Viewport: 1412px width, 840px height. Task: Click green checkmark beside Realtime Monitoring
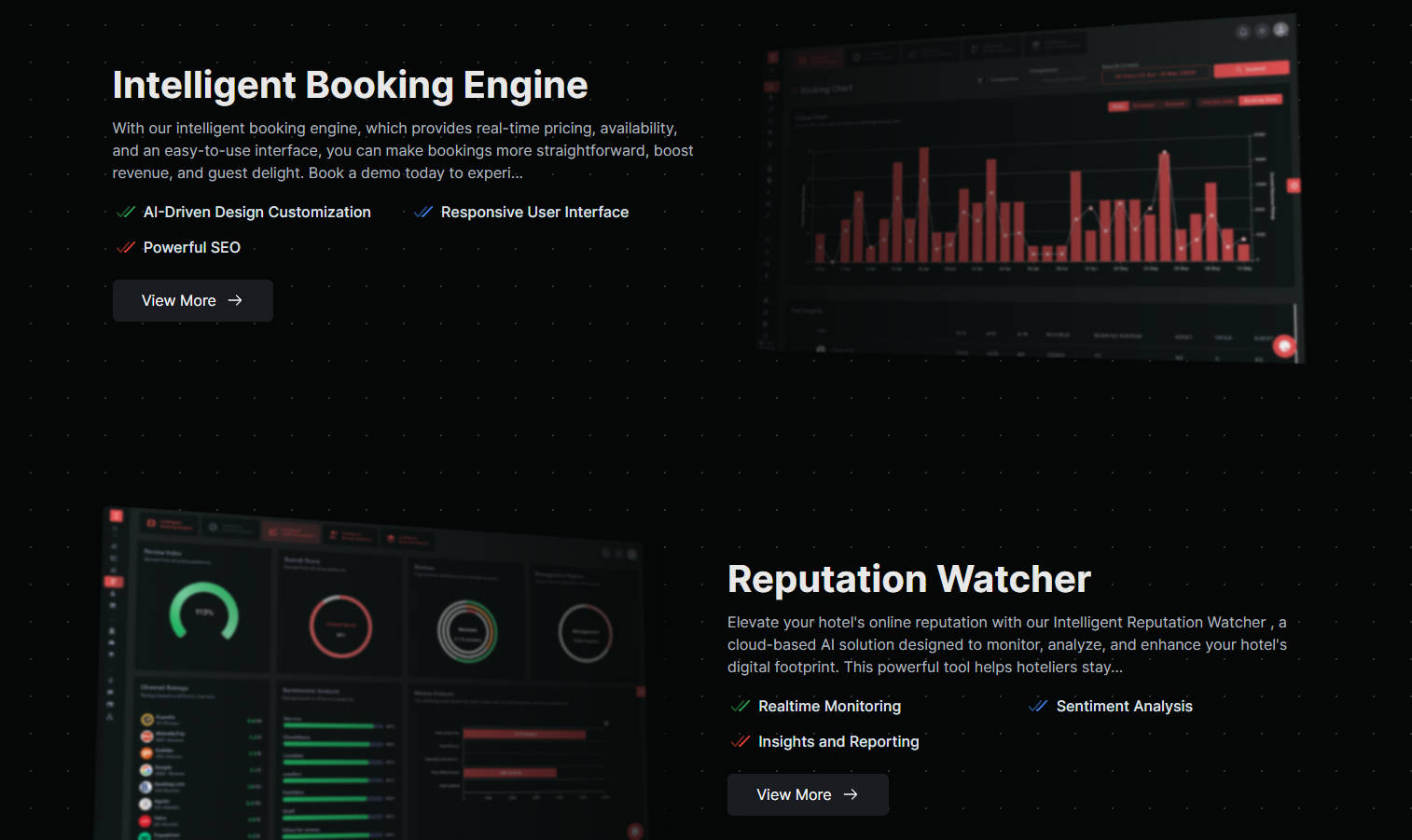click(741, 707)
